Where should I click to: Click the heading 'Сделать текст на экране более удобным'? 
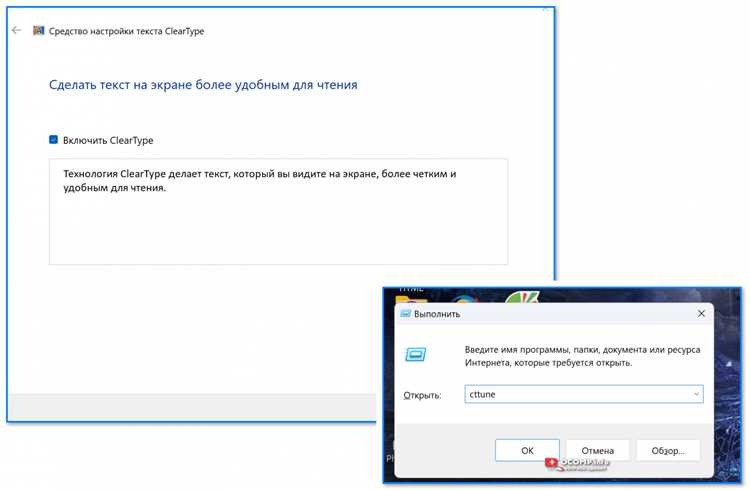click(203, 85)
